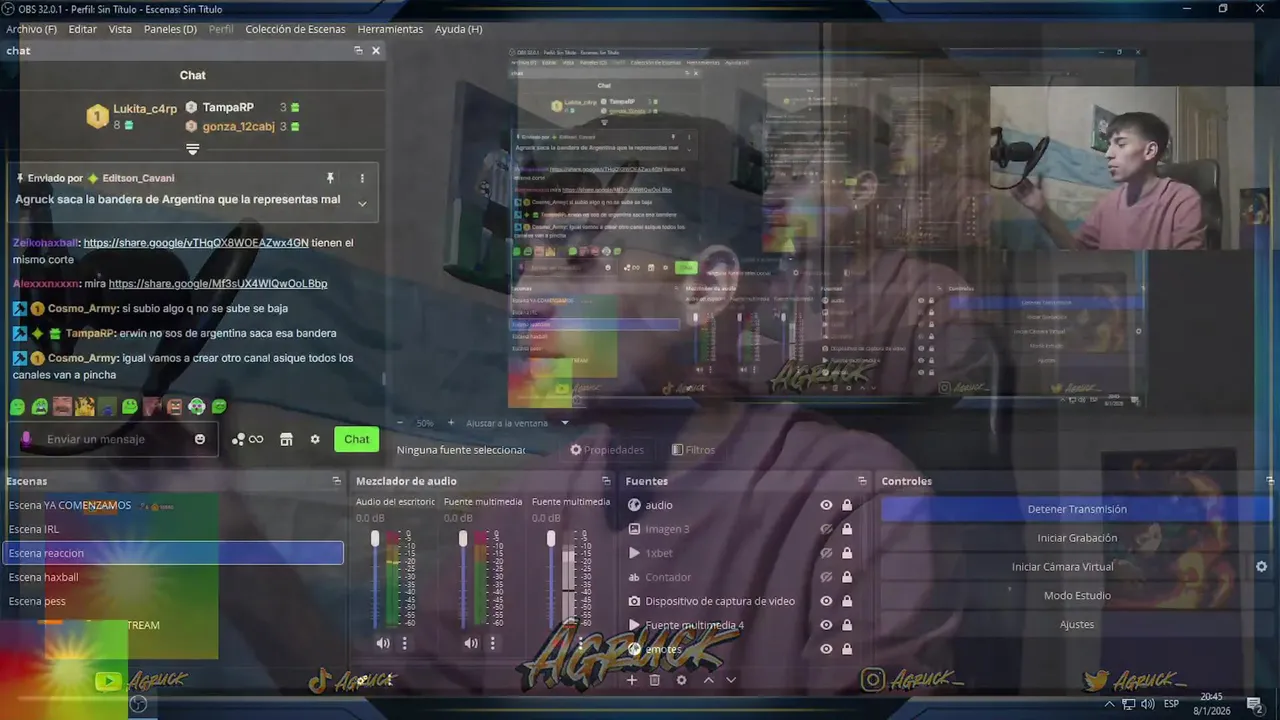Open the Vista menu

pos(120,29)
